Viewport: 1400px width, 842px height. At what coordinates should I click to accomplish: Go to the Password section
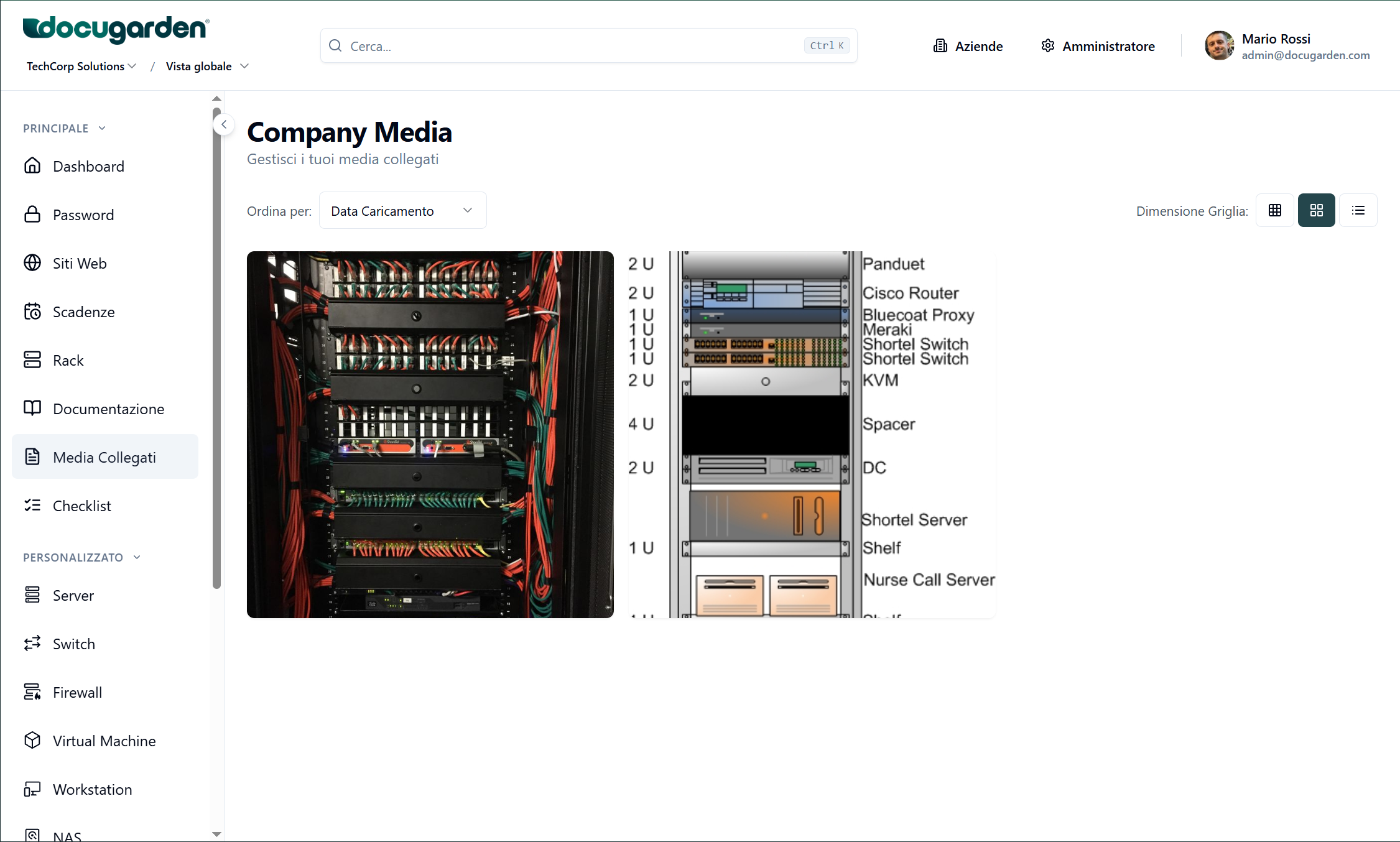pyautogui.click(x=105, y=215)
